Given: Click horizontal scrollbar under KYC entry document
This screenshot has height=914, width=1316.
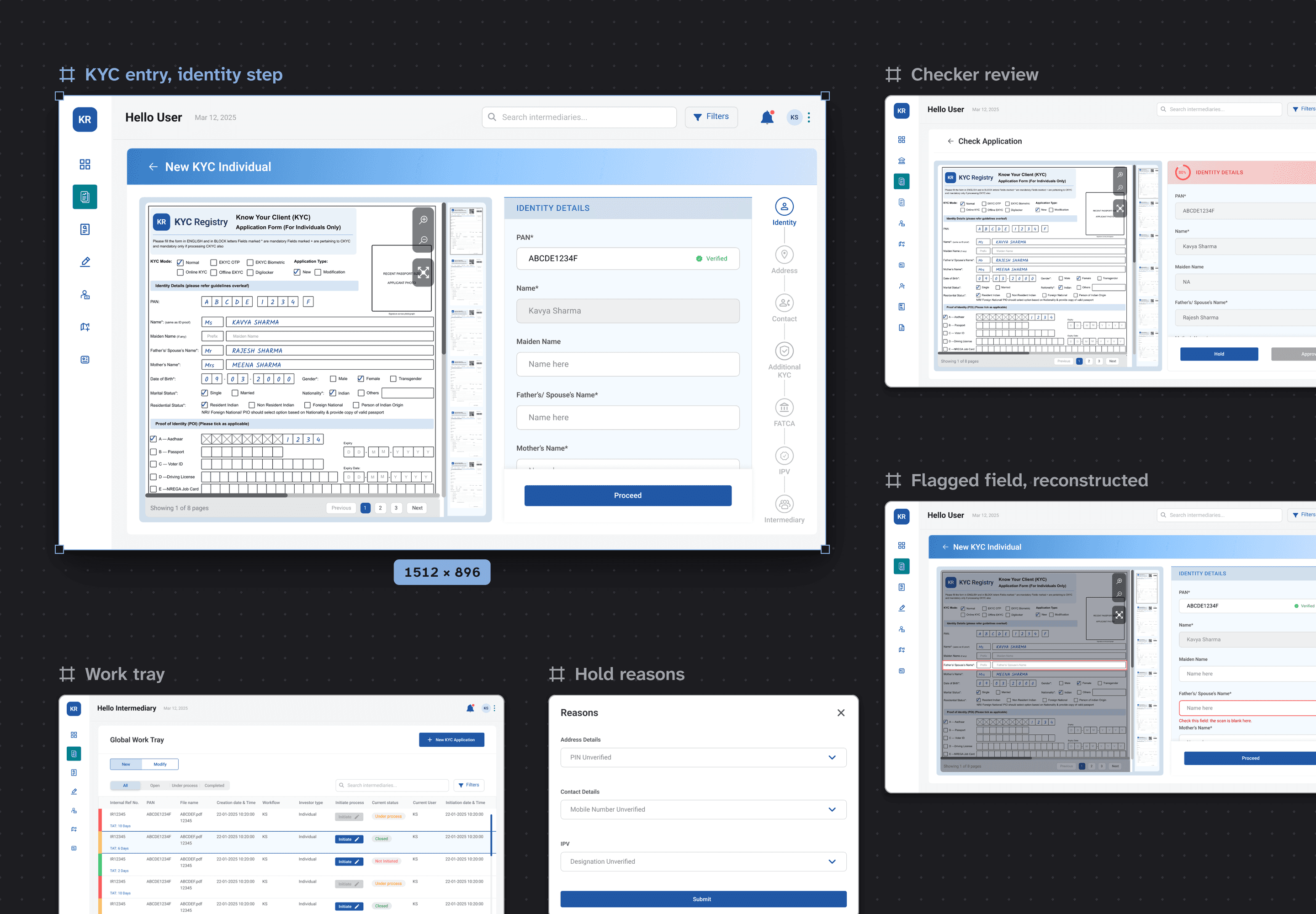Looking at the screenshot, I should [x=217, y=495].
